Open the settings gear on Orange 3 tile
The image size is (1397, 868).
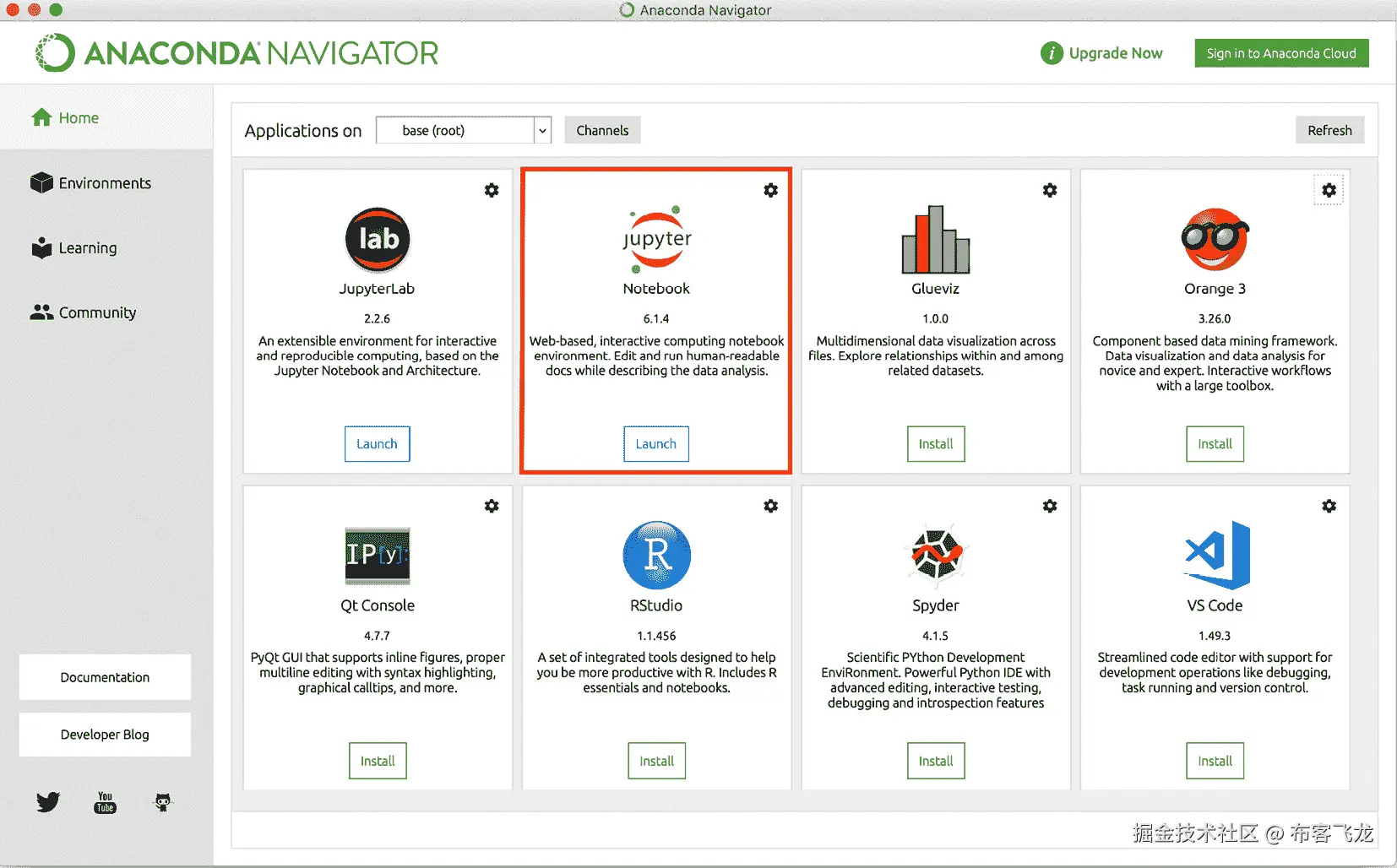1329,190
